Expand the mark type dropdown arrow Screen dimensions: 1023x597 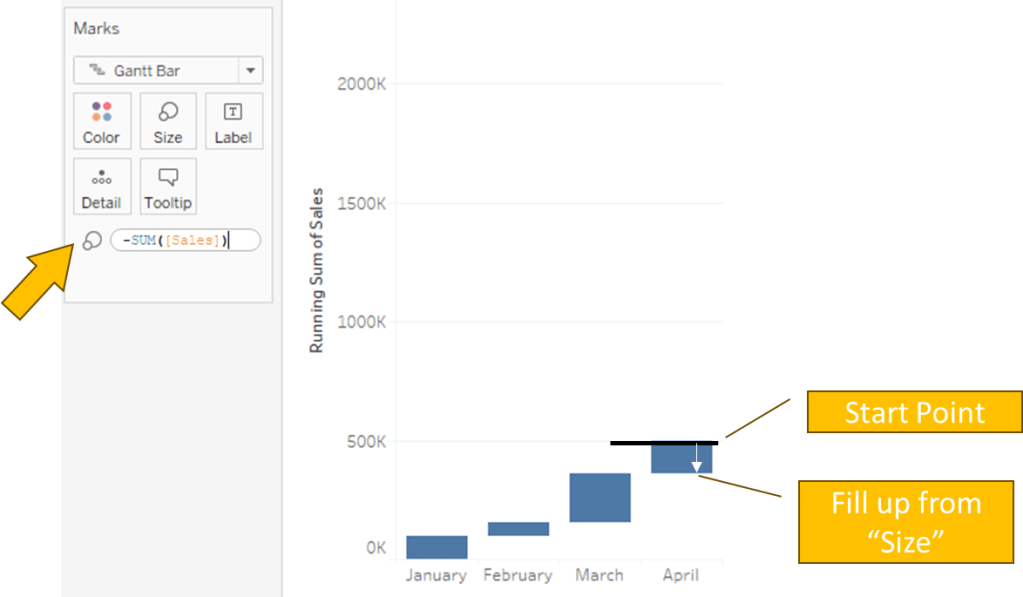click(250, 71)
